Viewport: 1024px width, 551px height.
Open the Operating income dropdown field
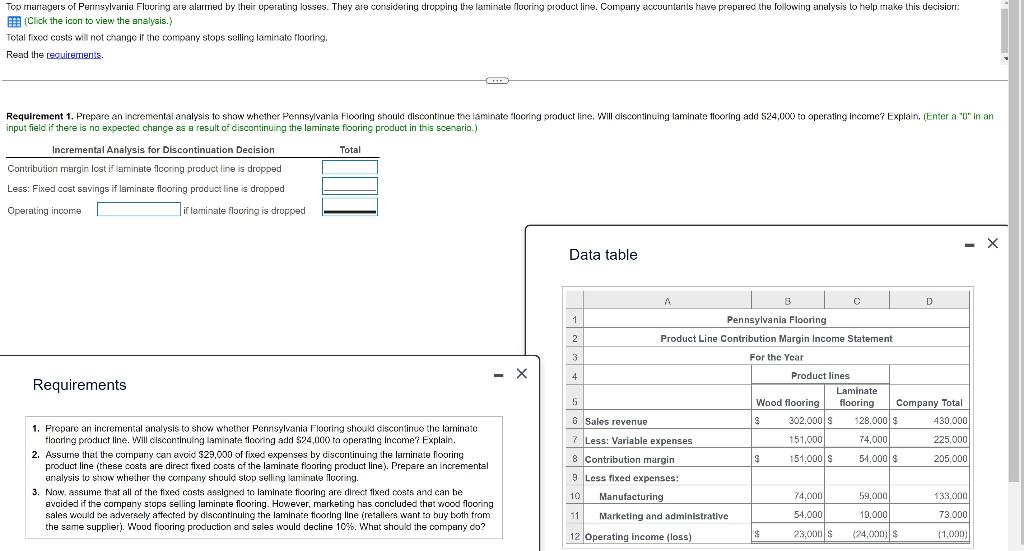(x=139, y=210)
